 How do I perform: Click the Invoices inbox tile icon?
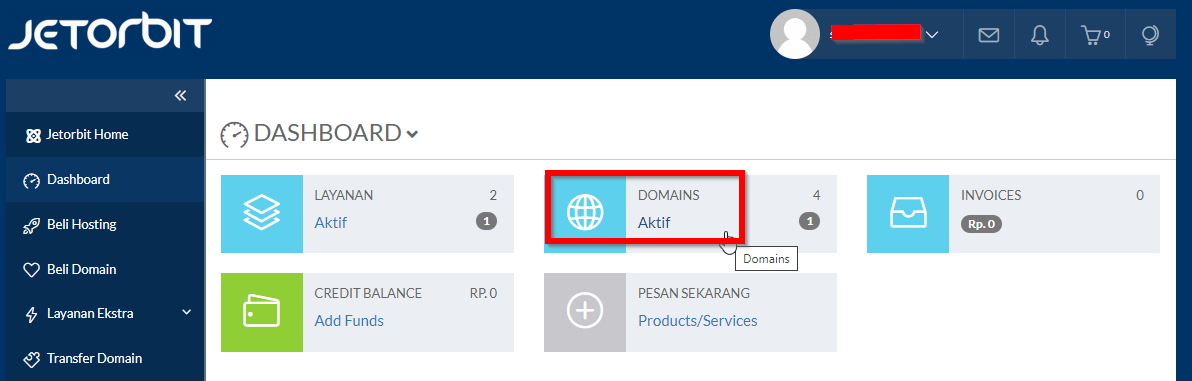908,214
